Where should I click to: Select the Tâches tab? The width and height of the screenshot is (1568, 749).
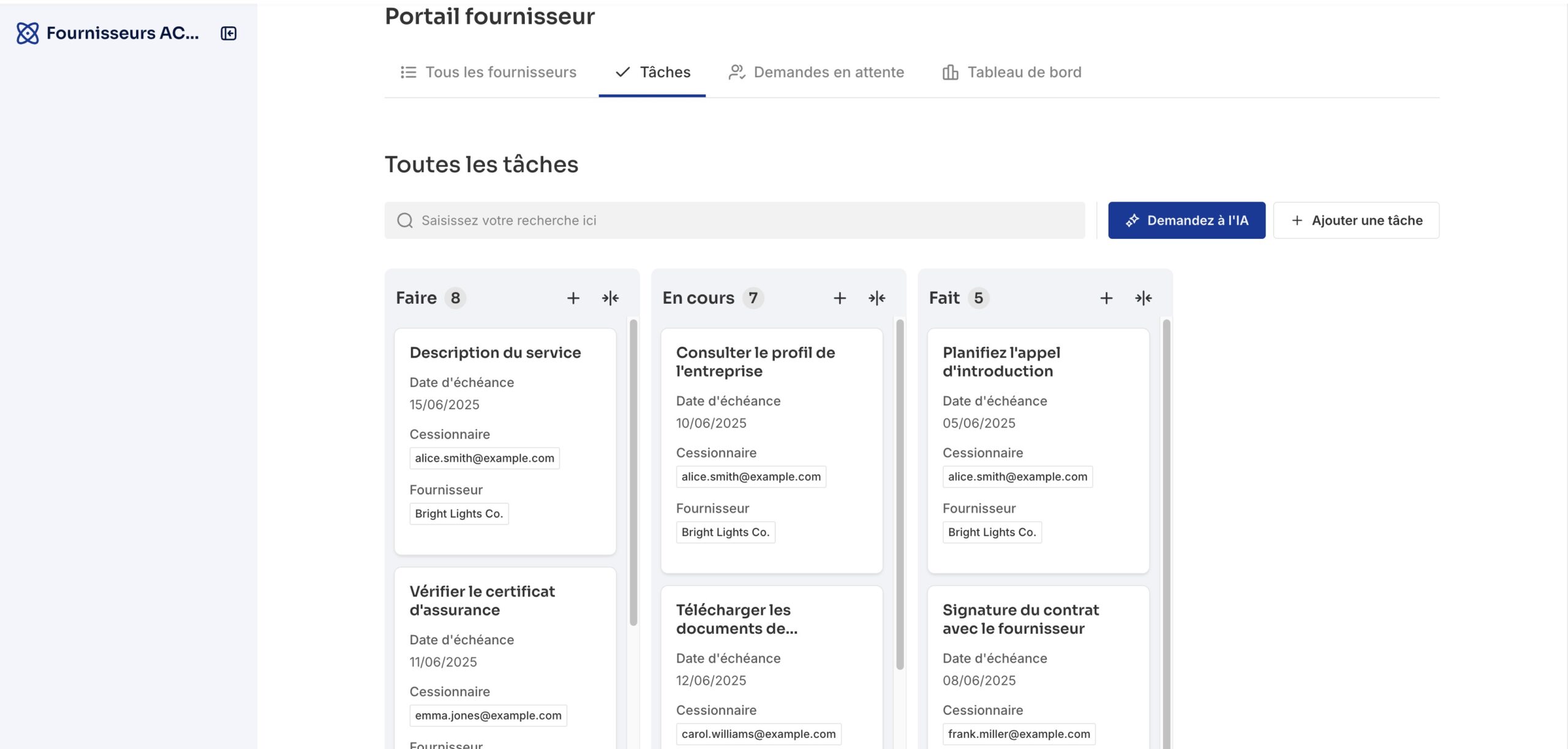coord(652,72)
